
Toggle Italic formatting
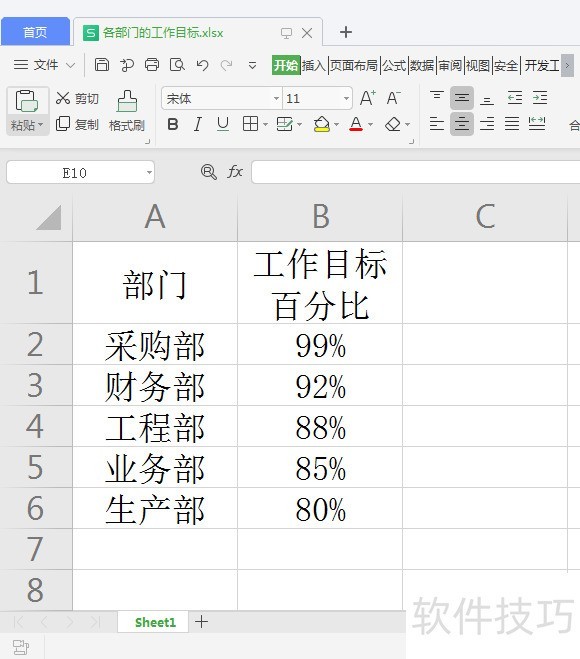tap(198, 124)
